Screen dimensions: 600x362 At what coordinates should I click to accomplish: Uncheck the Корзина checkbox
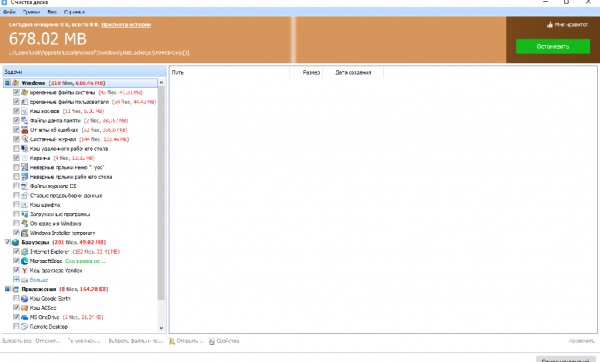(16, 158)
